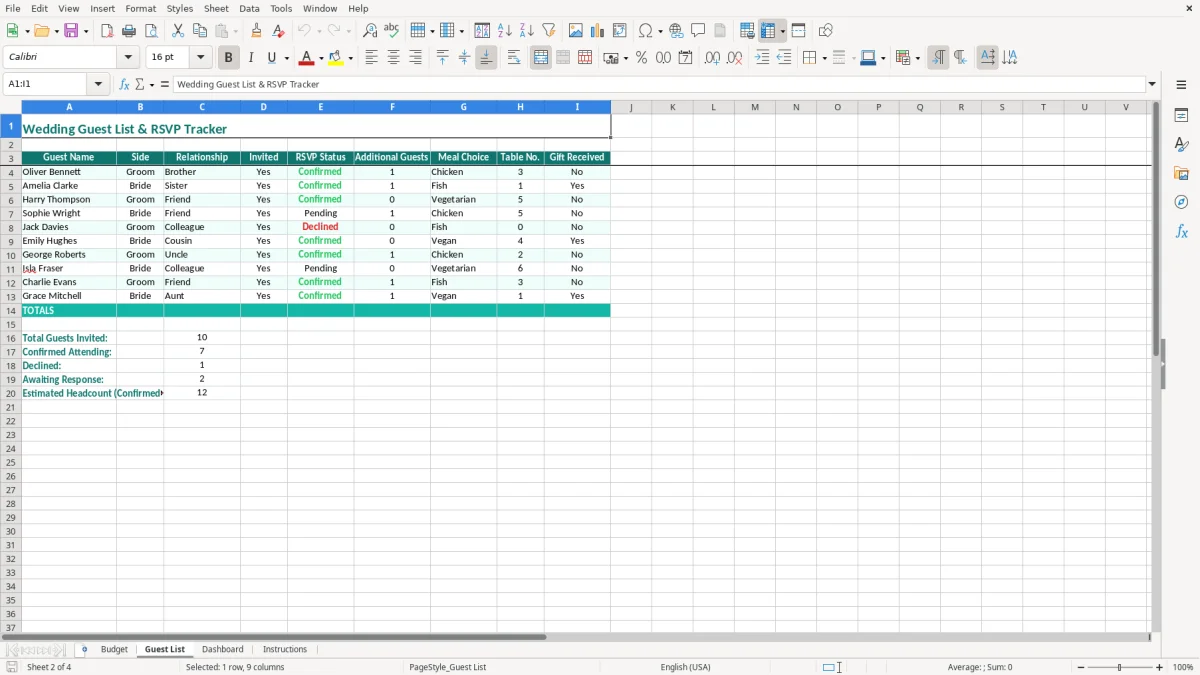Open the font color dropdown arrow
The width and height of the screenshot is (1200, 675).
coord(321,58)
